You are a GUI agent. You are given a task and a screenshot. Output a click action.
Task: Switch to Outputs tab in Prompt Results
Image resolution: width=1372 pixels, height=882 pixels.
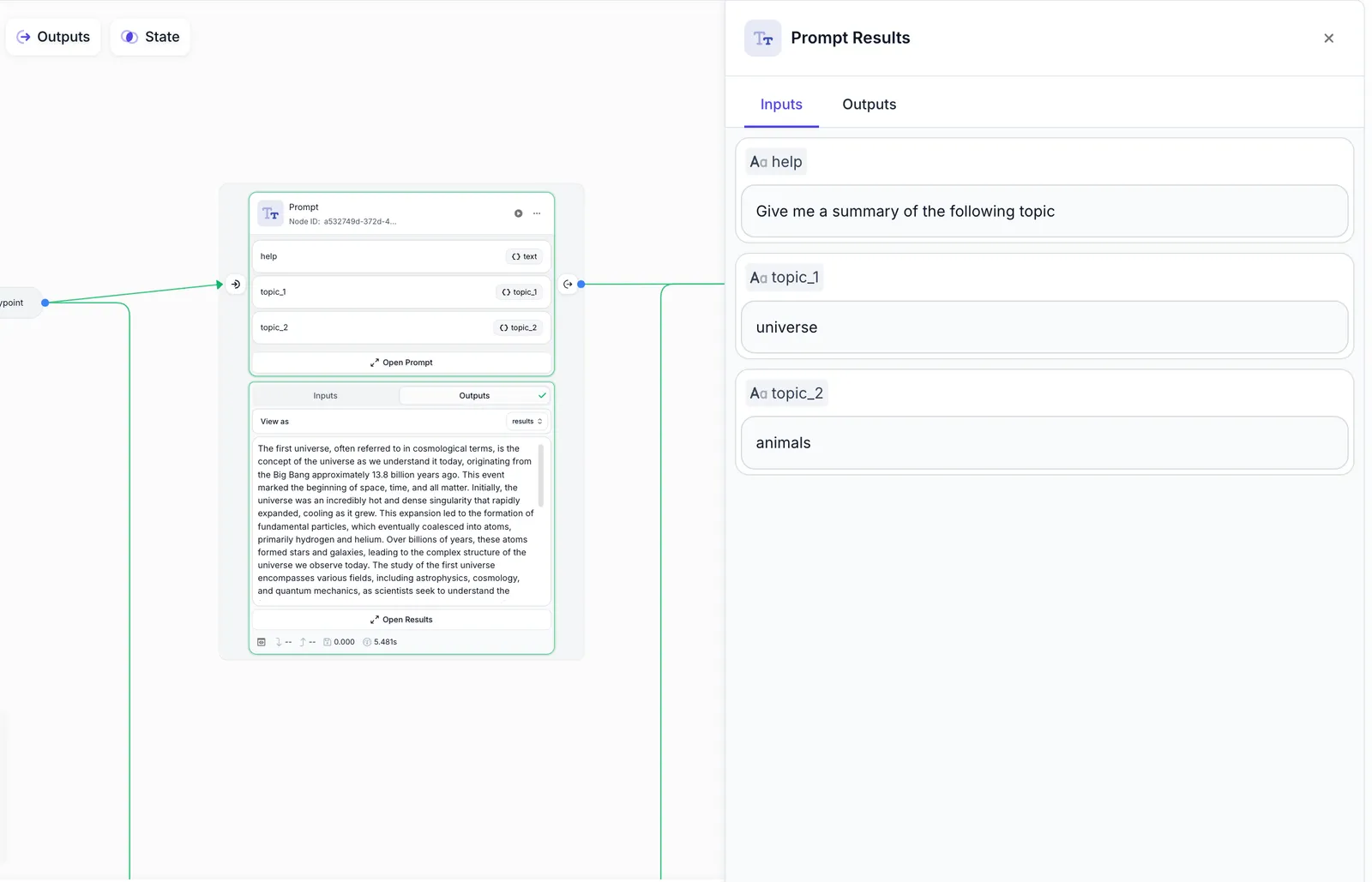[x=869, y=105]
